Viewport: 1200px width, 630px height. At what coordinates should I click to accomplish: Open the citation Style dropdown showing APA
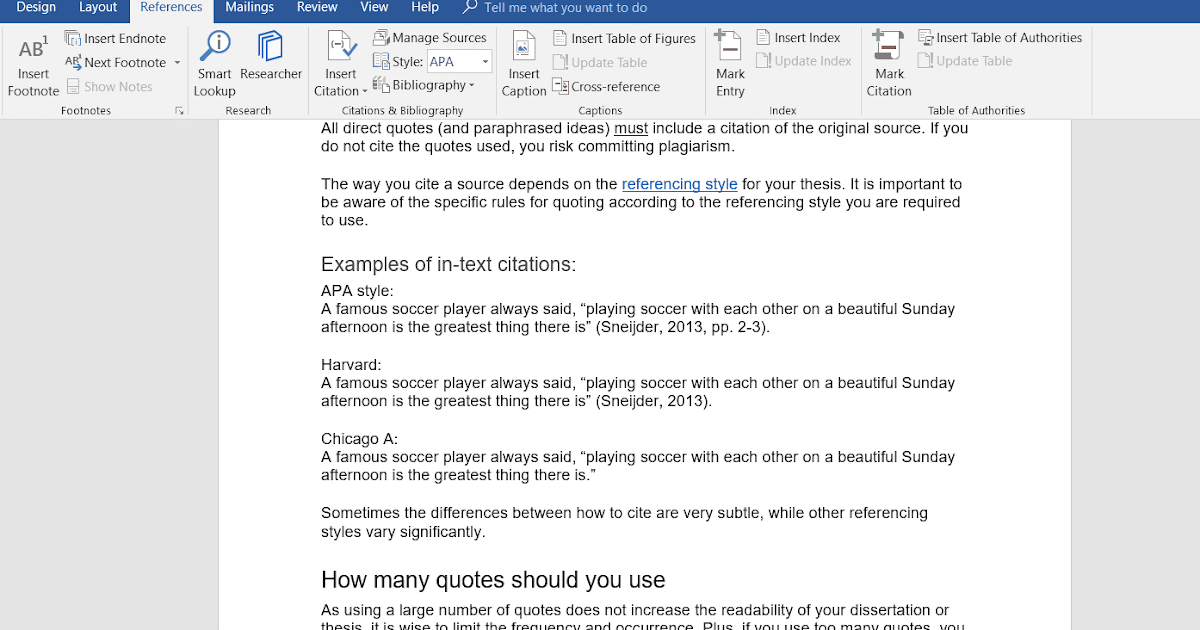(x=459, y=62)
